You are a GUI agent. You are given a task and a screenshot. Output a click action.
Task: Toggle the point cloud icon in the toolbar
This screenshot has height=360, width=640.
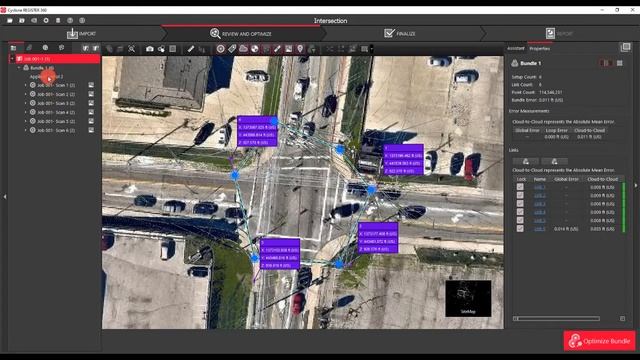(243, 49)
